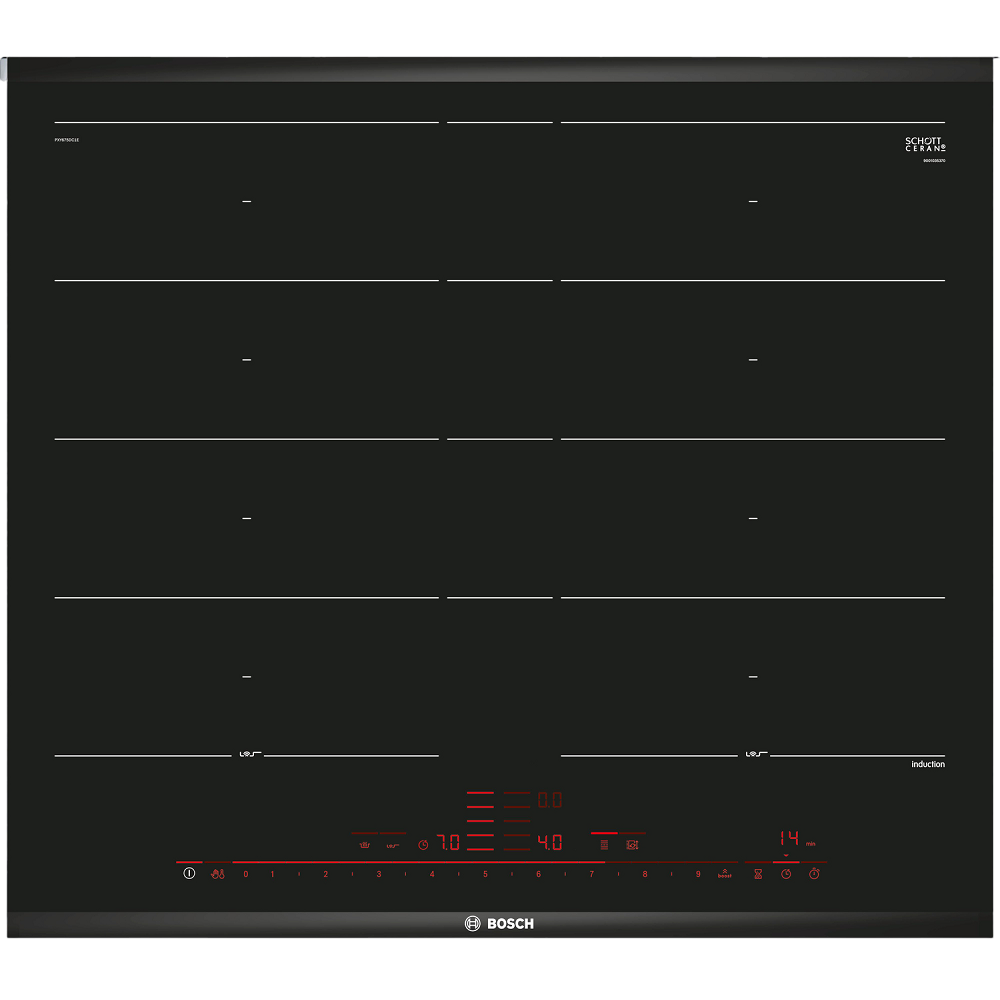The height and width of the screenshot is (1000, 1000).
Task: Activate the childproof lock symbol
Action: [217, 874]
